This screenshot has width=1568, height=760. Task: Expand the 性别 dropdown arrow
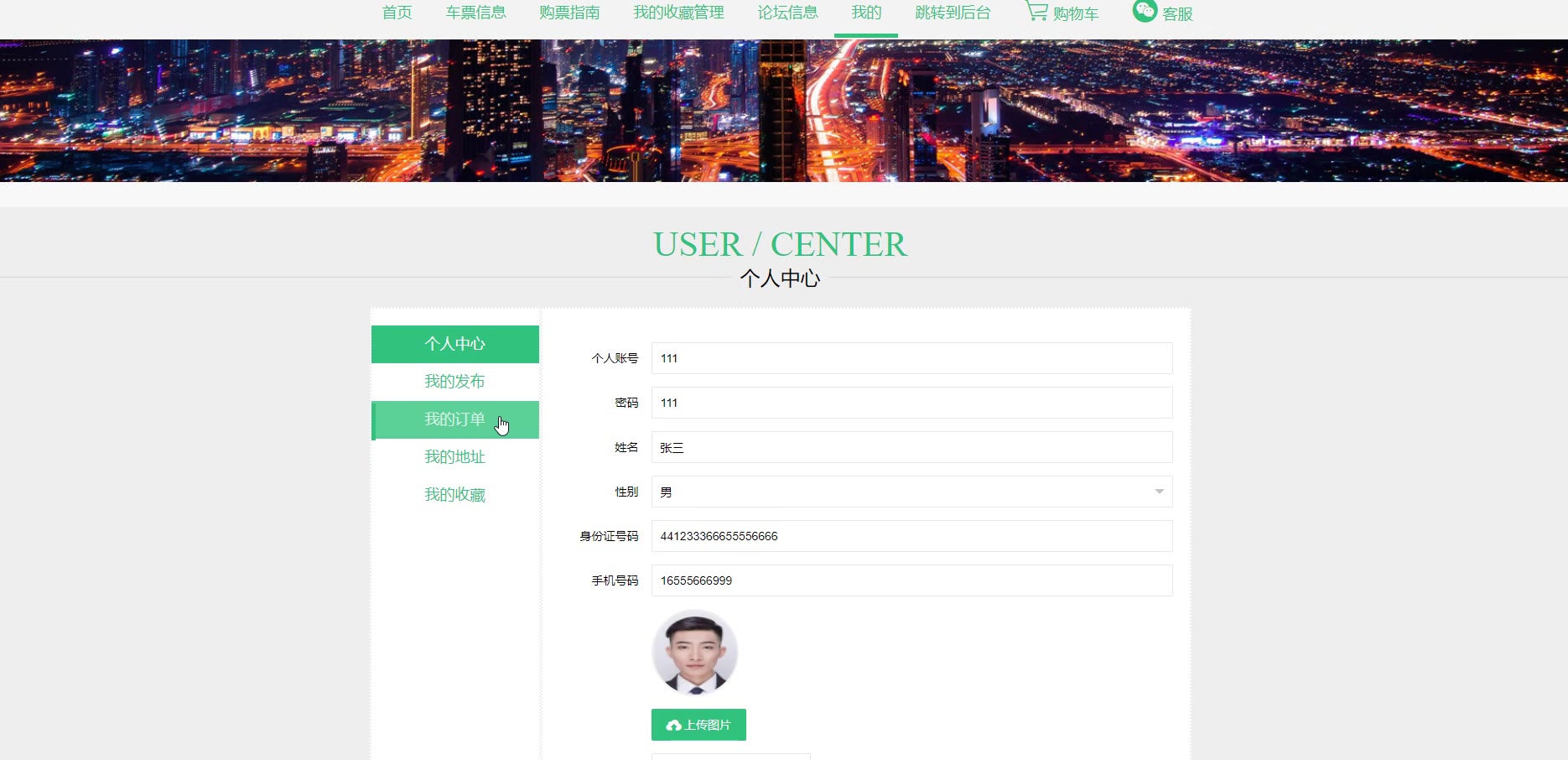click(1159, 492)
